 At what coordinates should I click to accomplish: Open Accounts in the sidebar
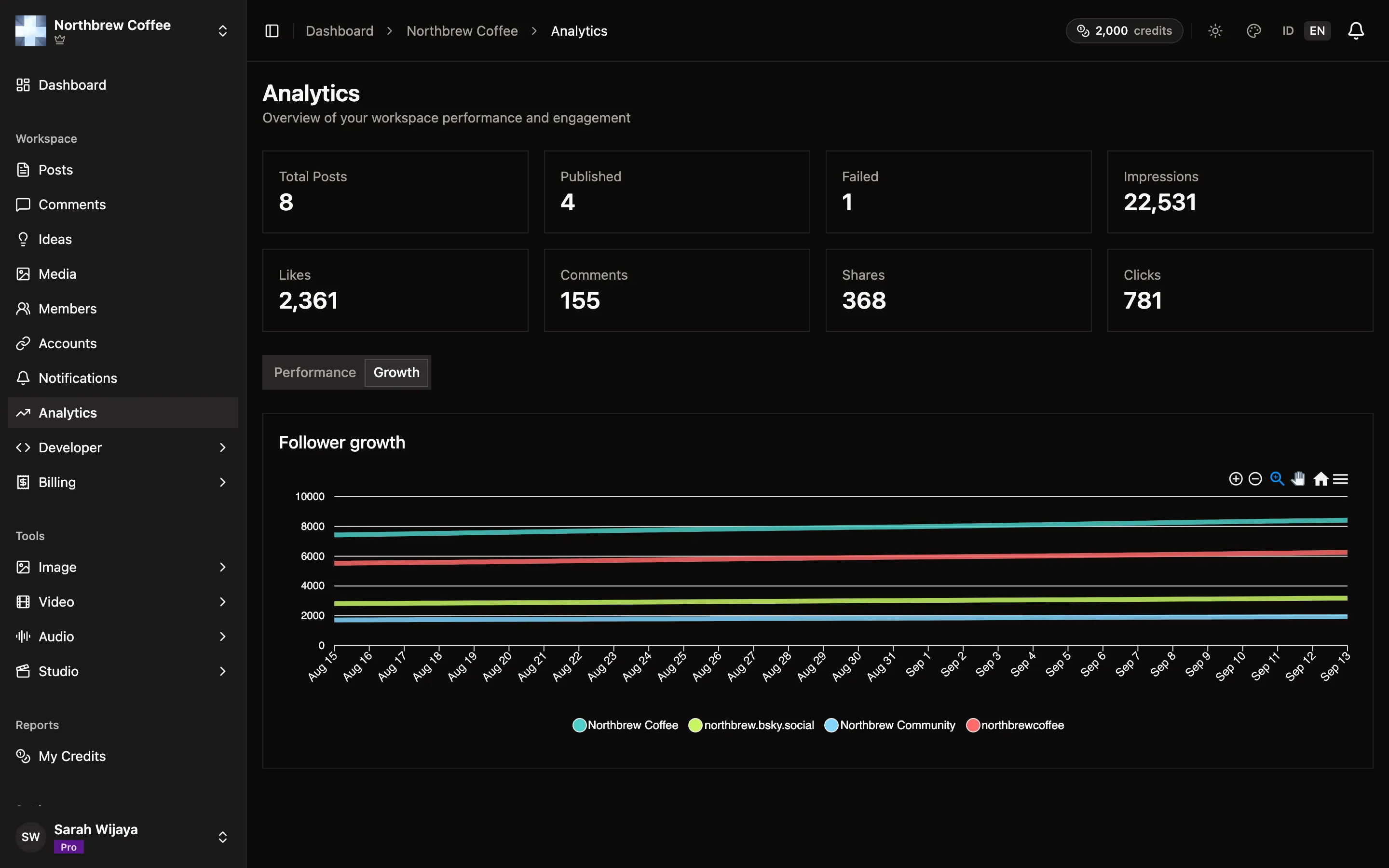123,343
